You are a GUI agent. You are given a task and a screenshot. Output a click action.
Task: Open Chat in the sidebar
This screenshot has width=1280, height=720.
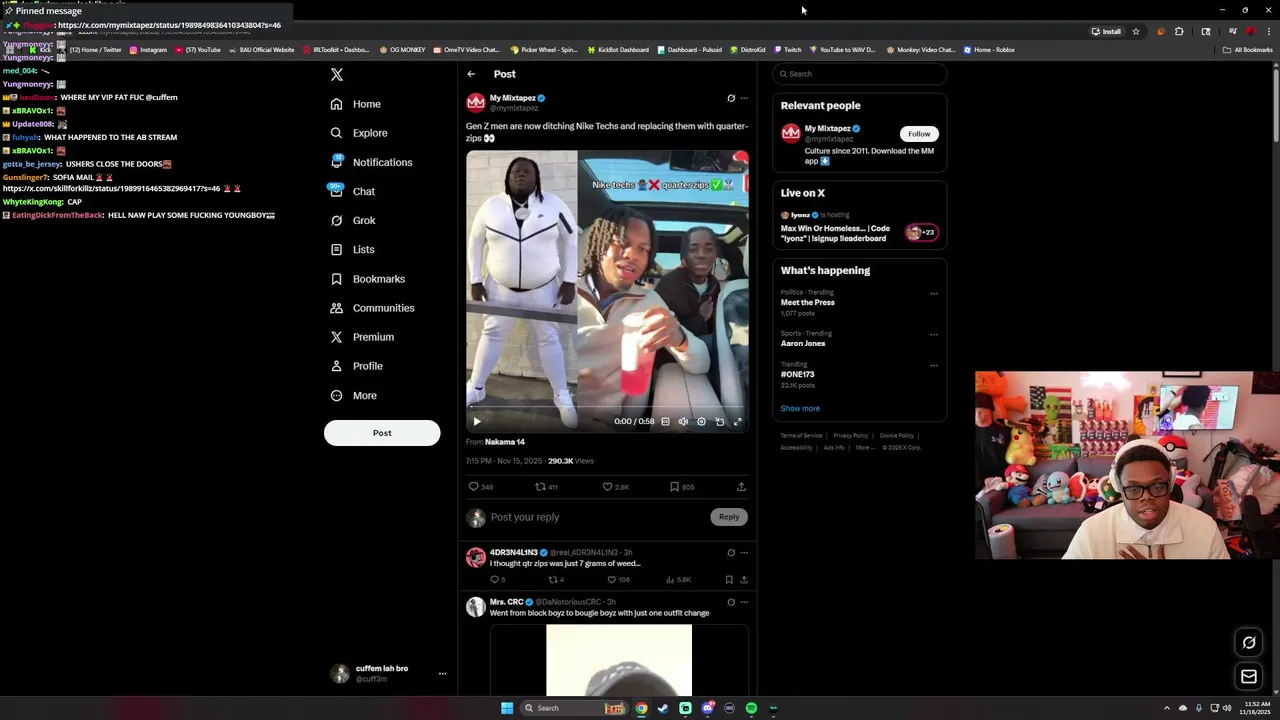(352, 191)
